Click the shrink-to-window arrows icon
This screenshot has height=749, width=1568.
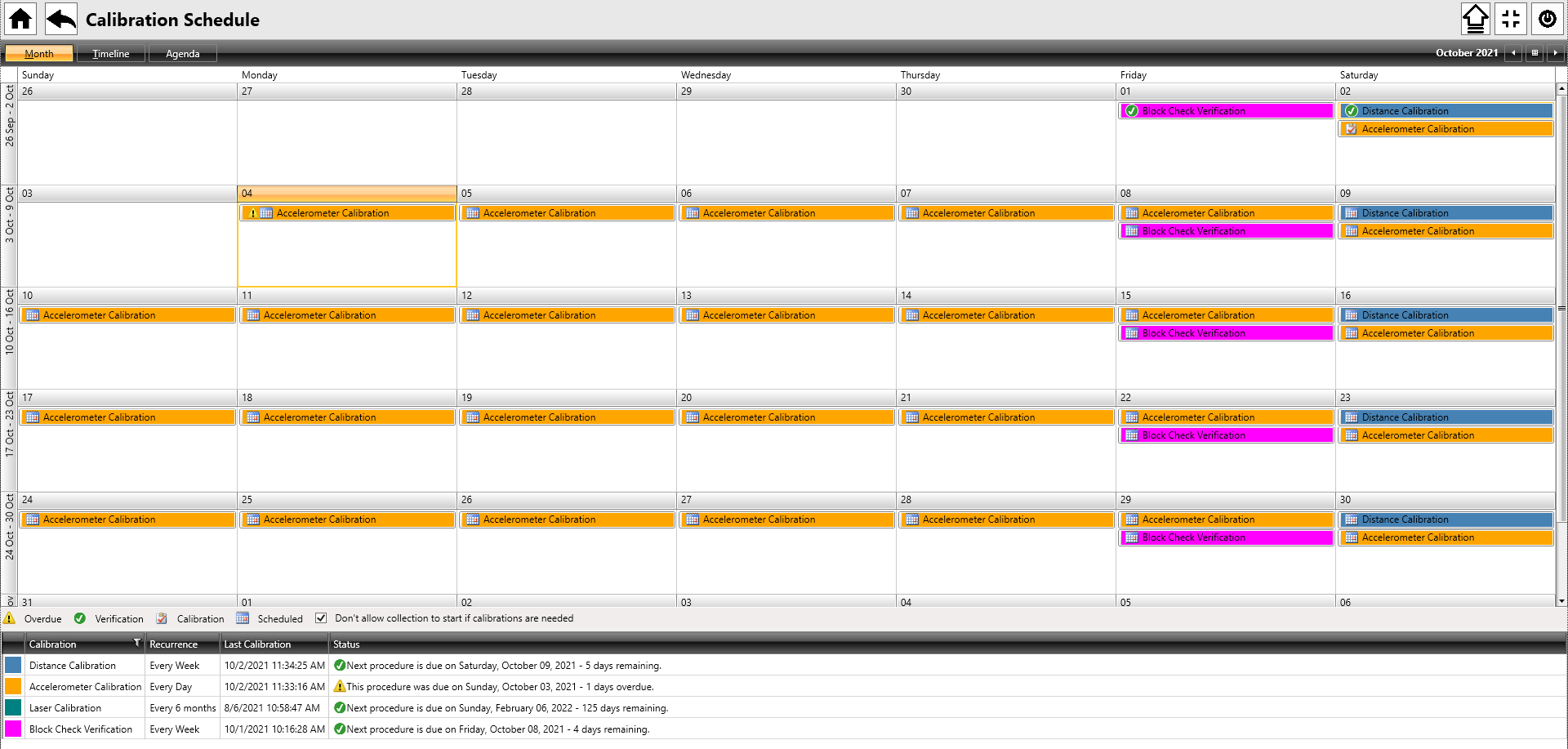[1511, 19]
